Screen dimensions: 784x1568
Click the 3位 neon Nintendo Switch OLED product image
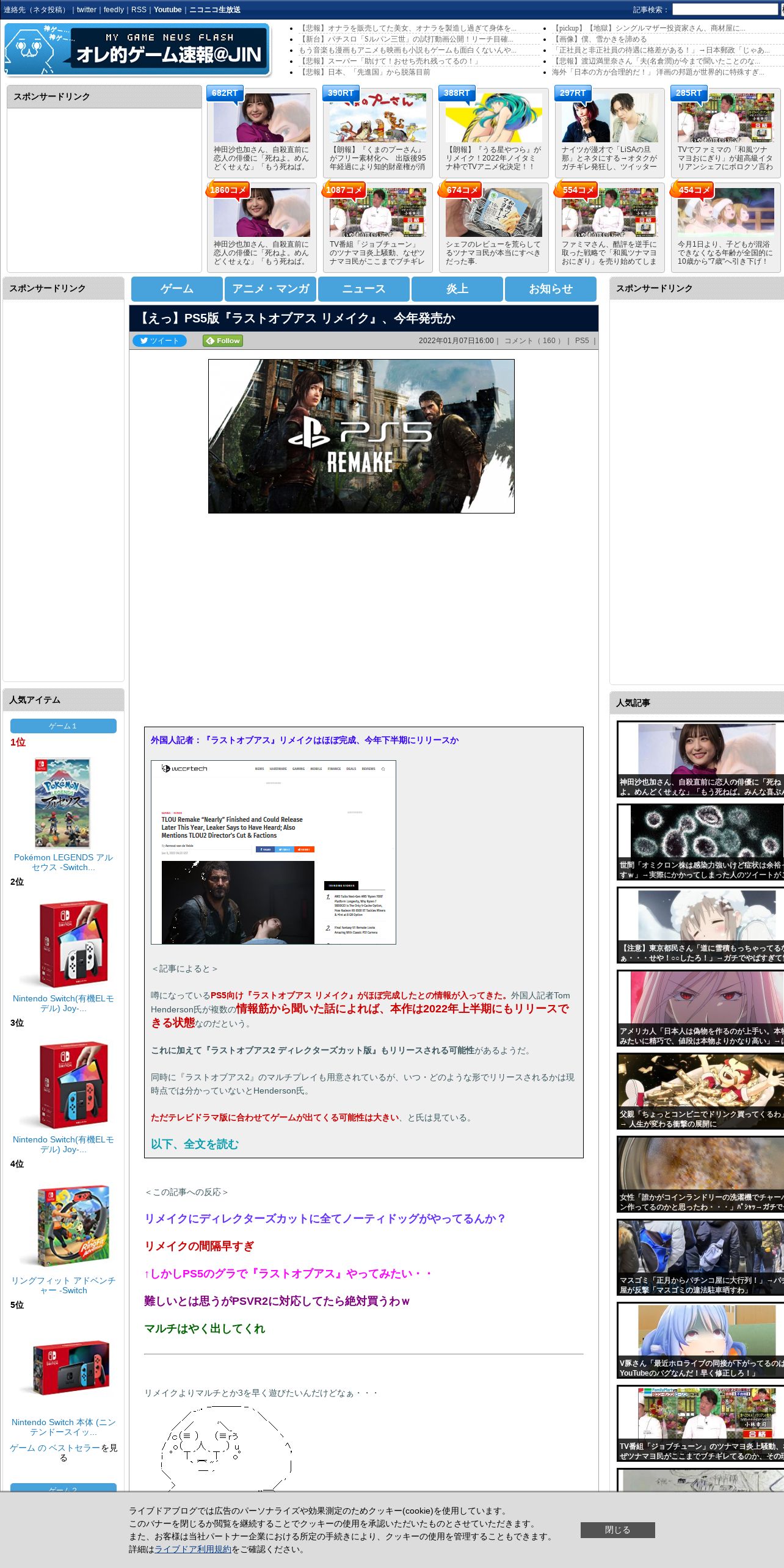(64, 1084)
